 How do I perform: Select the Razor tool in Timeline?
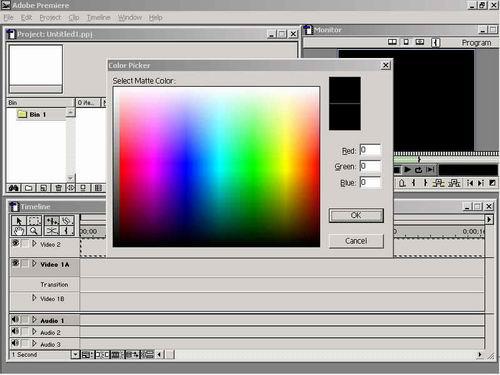[x=52, y=231]
